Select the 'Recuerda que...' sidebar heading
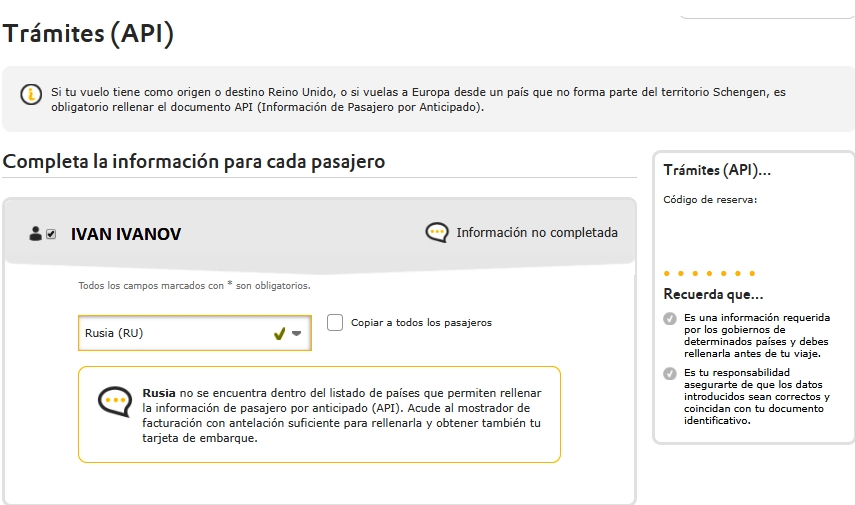 tap(713, 295)
